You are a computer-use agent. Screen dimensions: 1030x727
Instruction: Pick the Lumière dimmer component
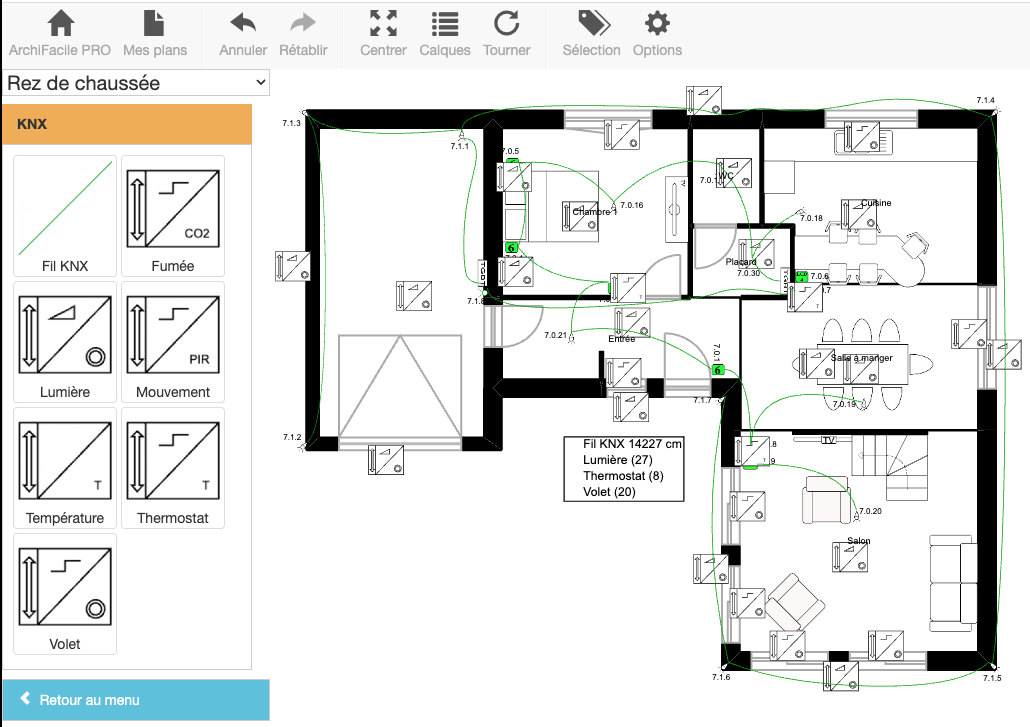click(65, 341)
